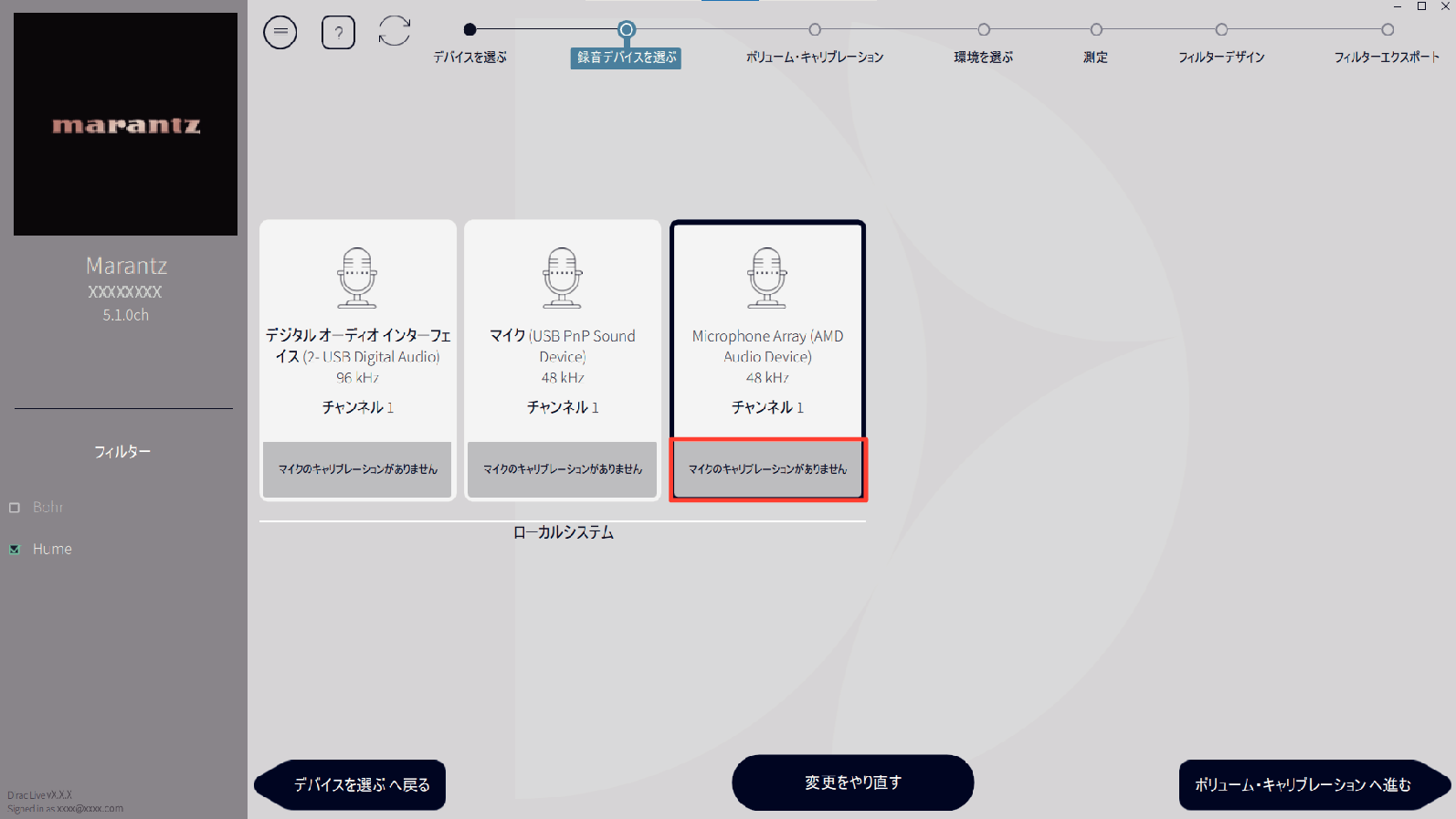Click calibration button under Microphone Array card
The image size is (1456, 819).
click(x=767, y=469)
